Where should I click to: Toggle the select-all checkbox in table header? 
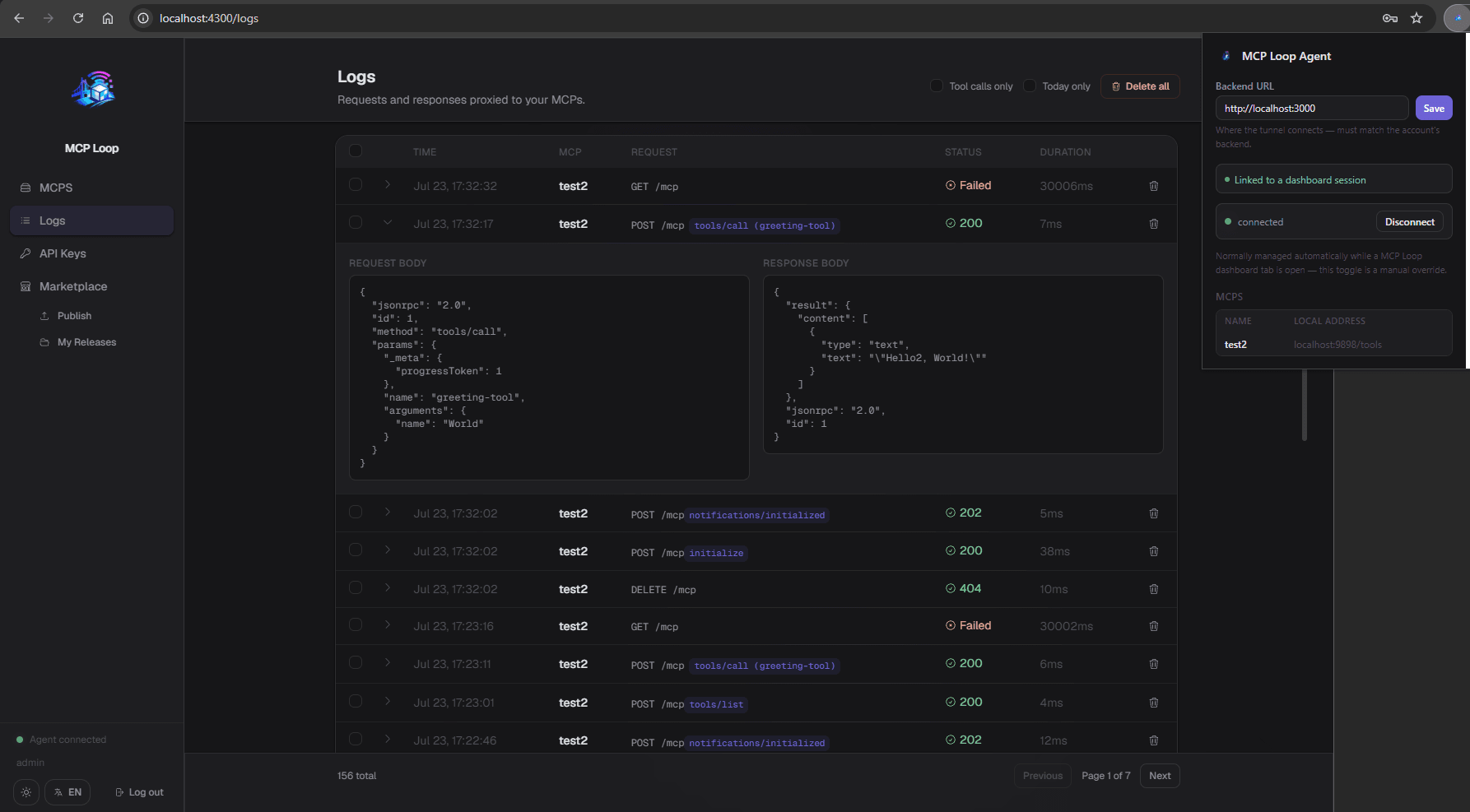click(356, 151)
